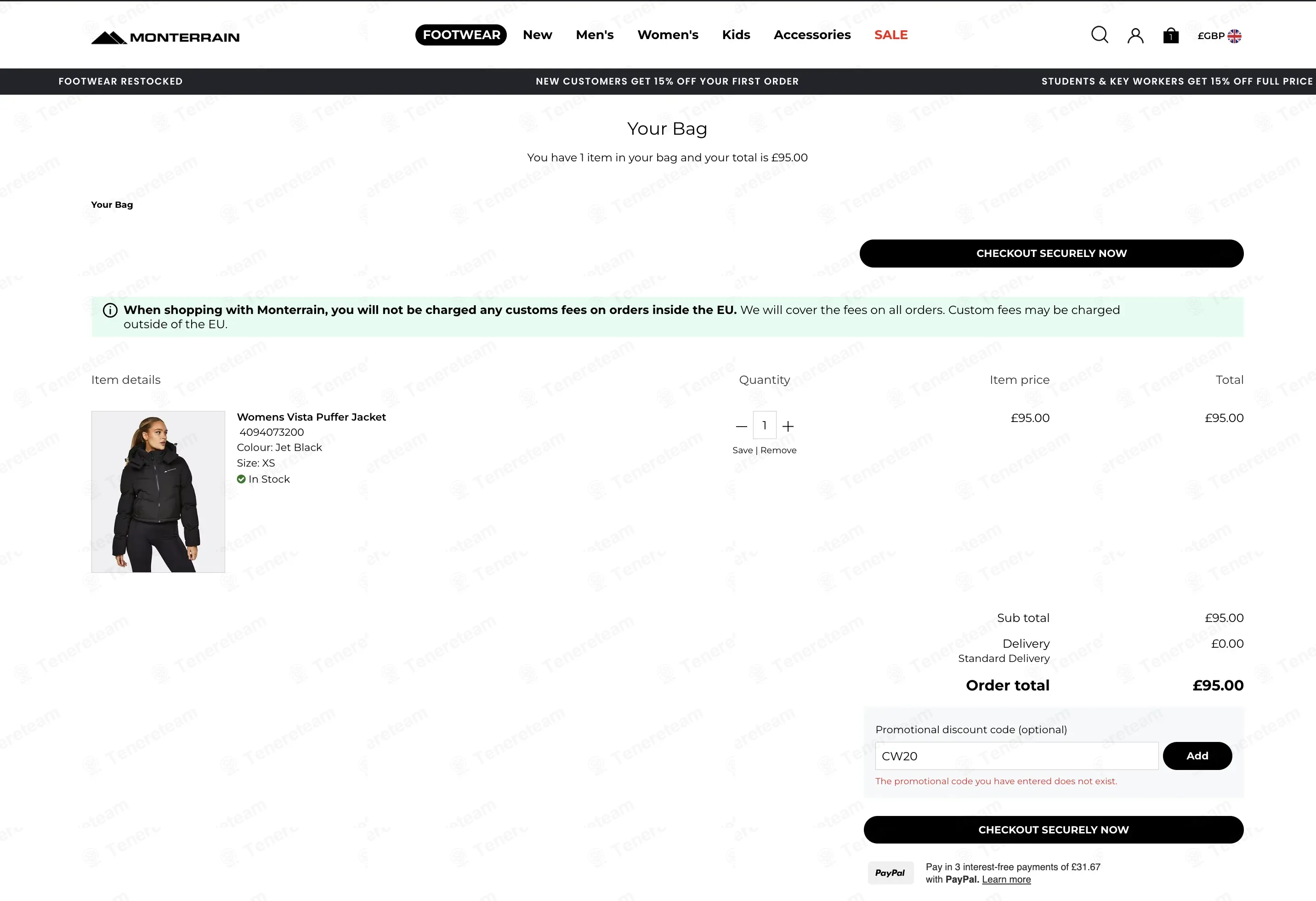The image size is (1316, 901).
Task: Click the top Checkout Securely Now button
Action: pyautogui.click(x=1051, y=254)
